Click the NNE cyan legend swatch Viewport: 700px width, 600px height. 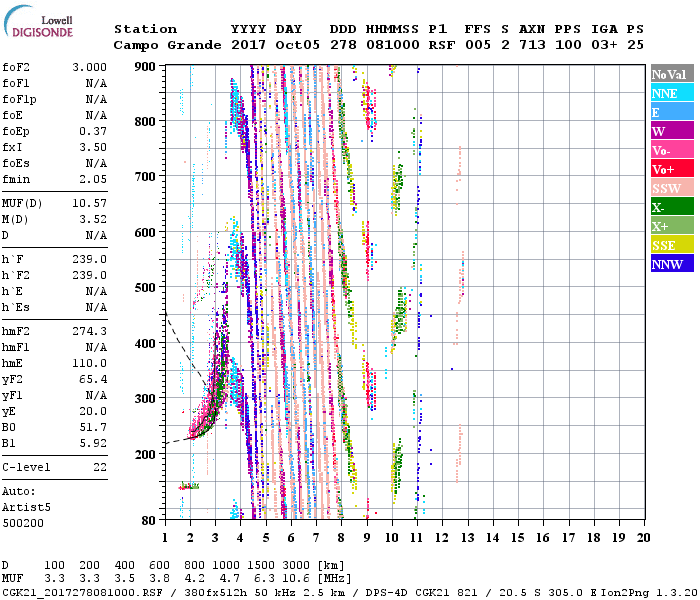pos(671,93)
